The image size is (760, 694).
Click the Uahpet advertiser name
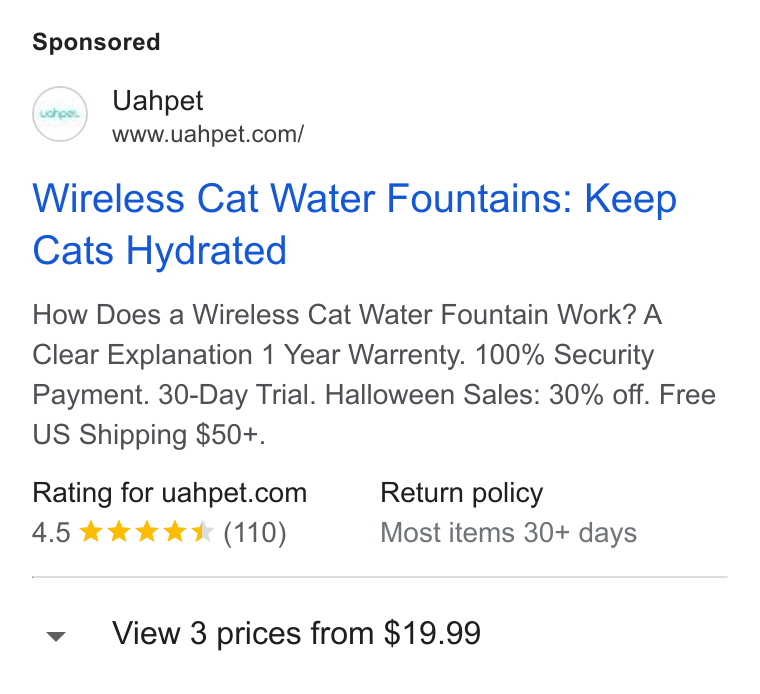[158, 101]
